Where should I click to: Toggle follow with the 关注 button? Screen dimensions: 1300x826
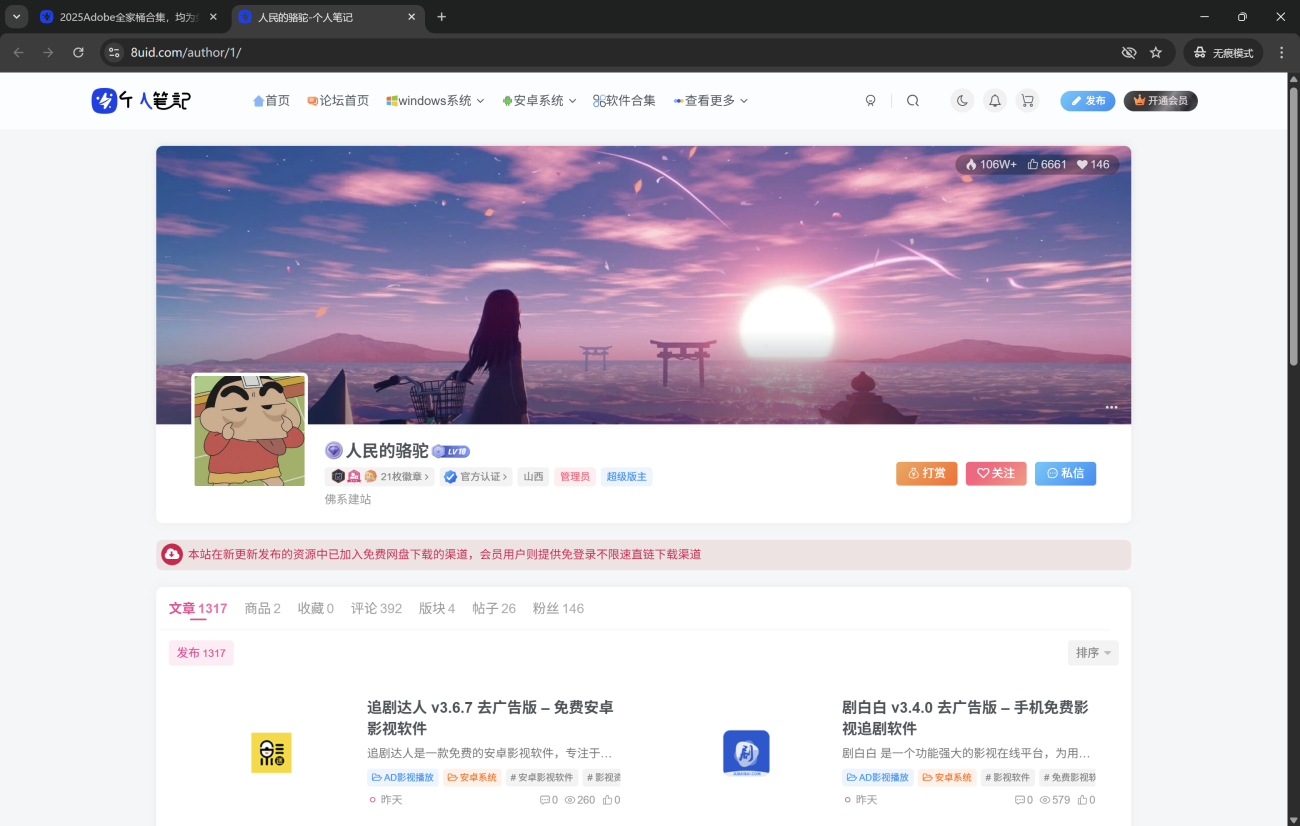tap(995, 473)
